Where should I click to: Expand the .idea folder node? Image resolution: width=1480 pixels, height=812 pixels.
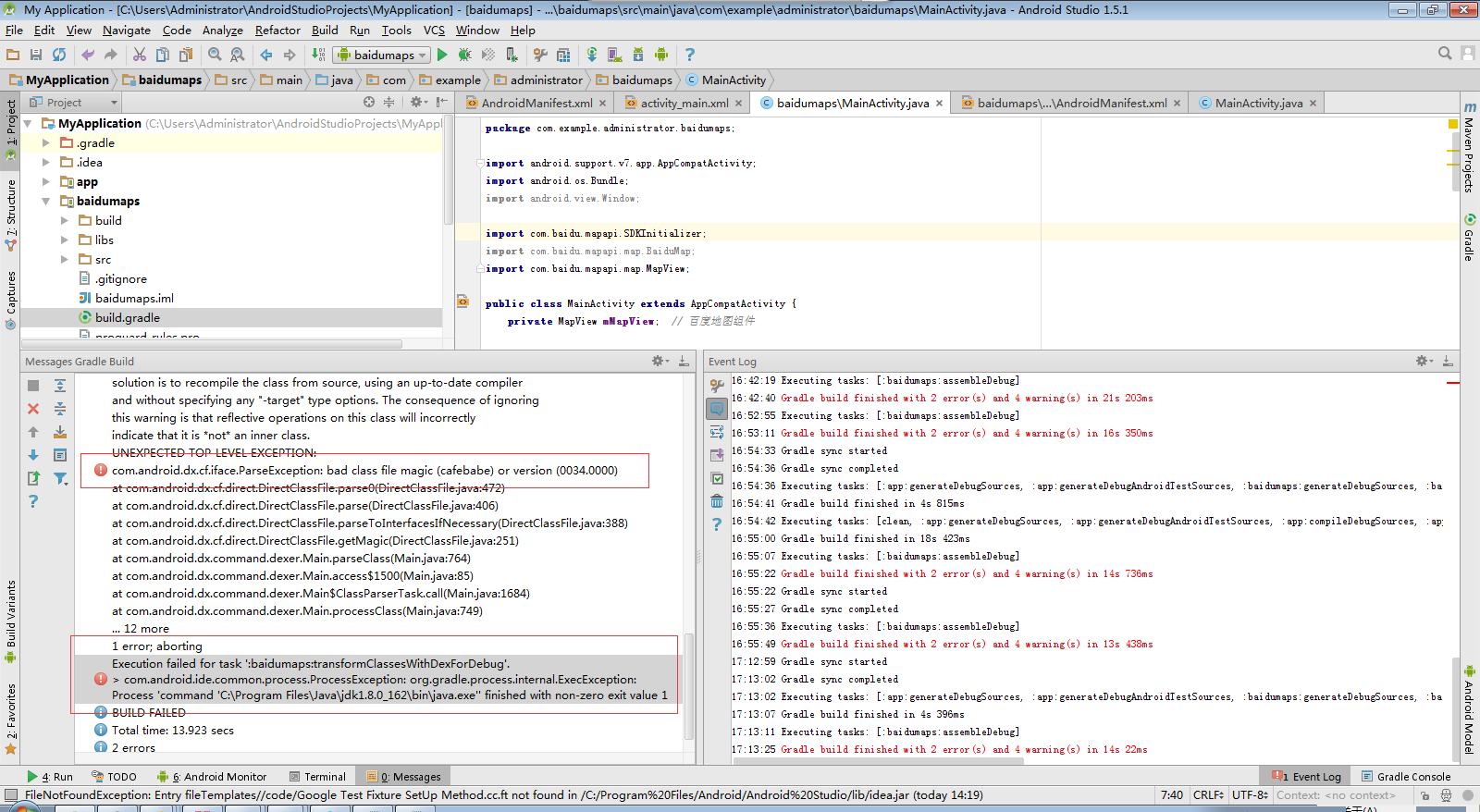(x=46, y=162)
